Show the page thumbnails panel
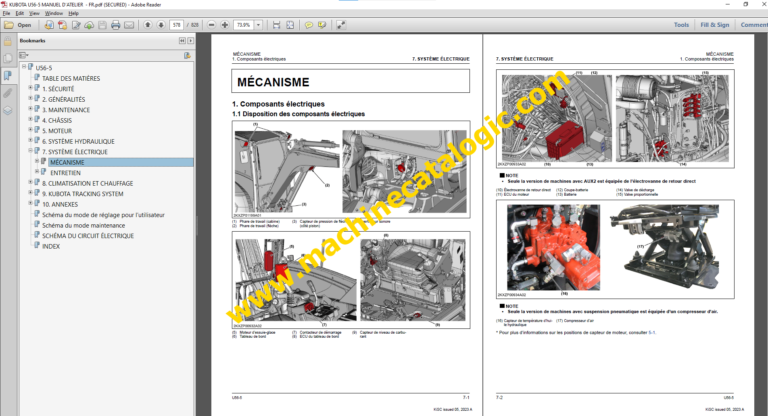Viewport: 768px width, 416px height. click(x=8, y=59)
